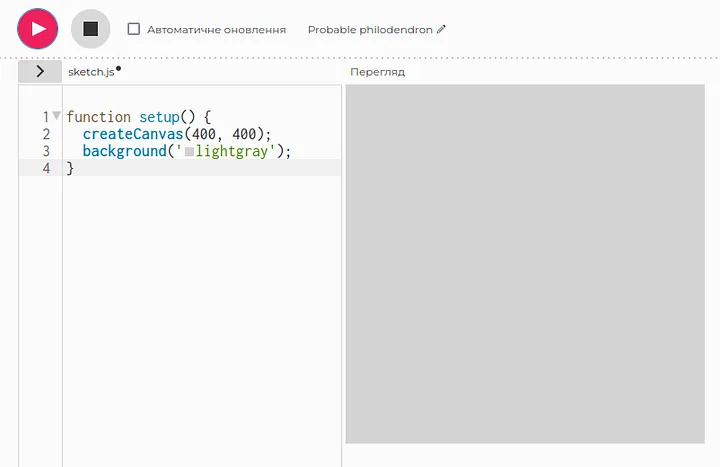
Task: Select the "Probable philodendron" sketch name
Action: 369,30
